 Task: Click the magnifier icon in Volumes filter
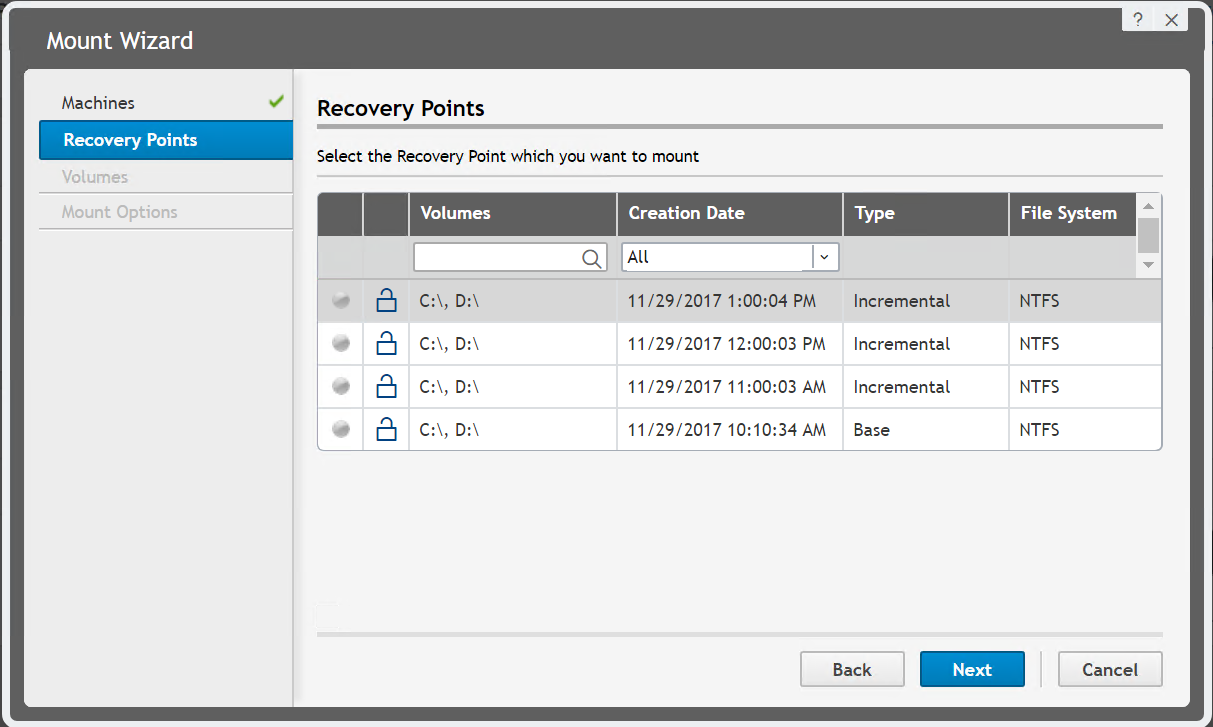[592, 258]
